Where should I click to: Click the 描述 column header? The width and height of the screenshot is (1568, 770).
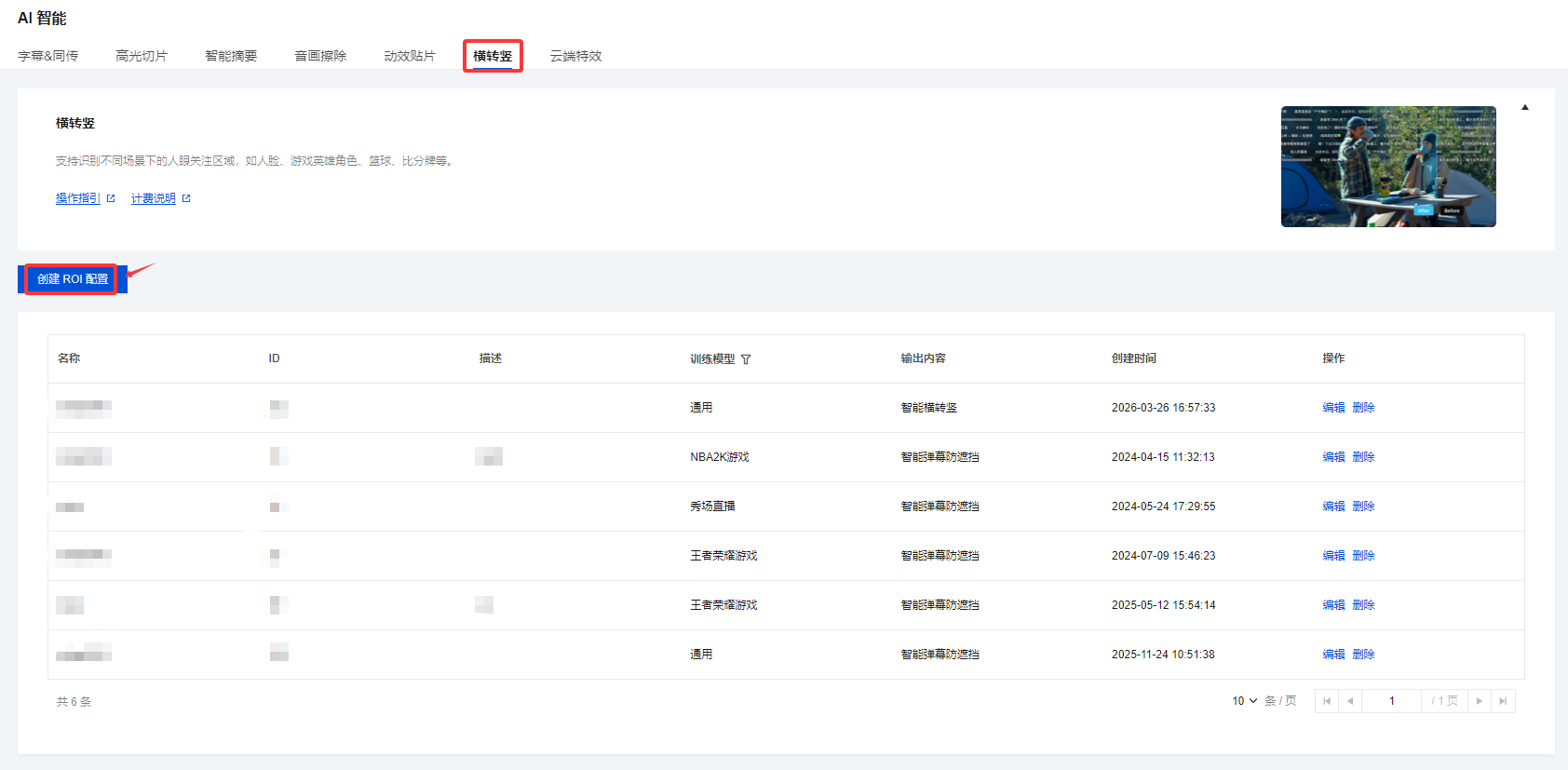[491, 358]
